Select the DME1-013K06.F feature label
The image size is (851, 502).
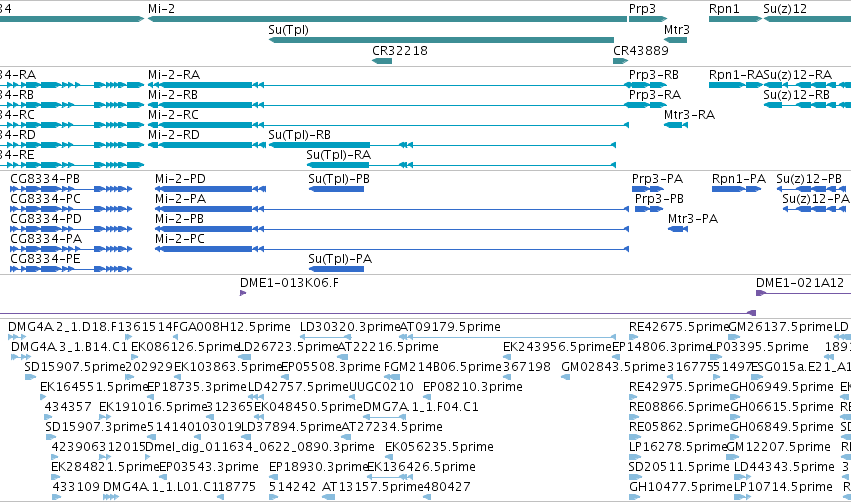pos(289,283)
